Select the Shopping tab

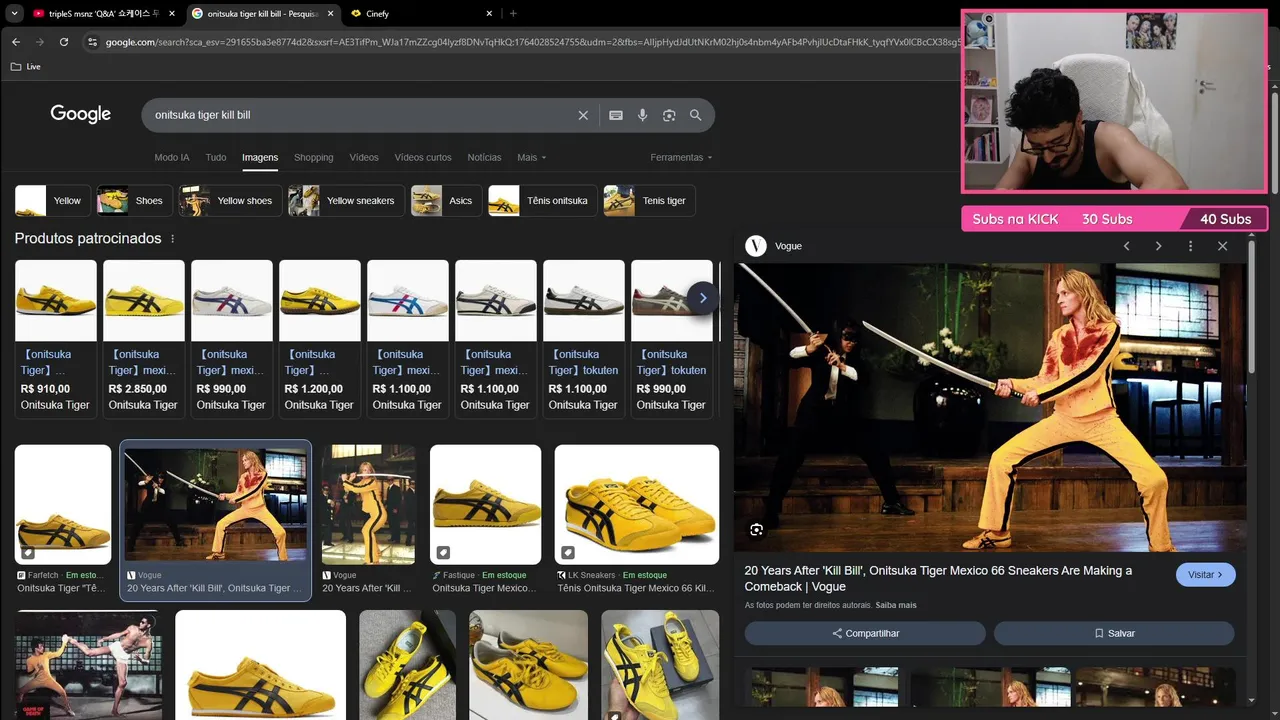[x=314, y=157]
